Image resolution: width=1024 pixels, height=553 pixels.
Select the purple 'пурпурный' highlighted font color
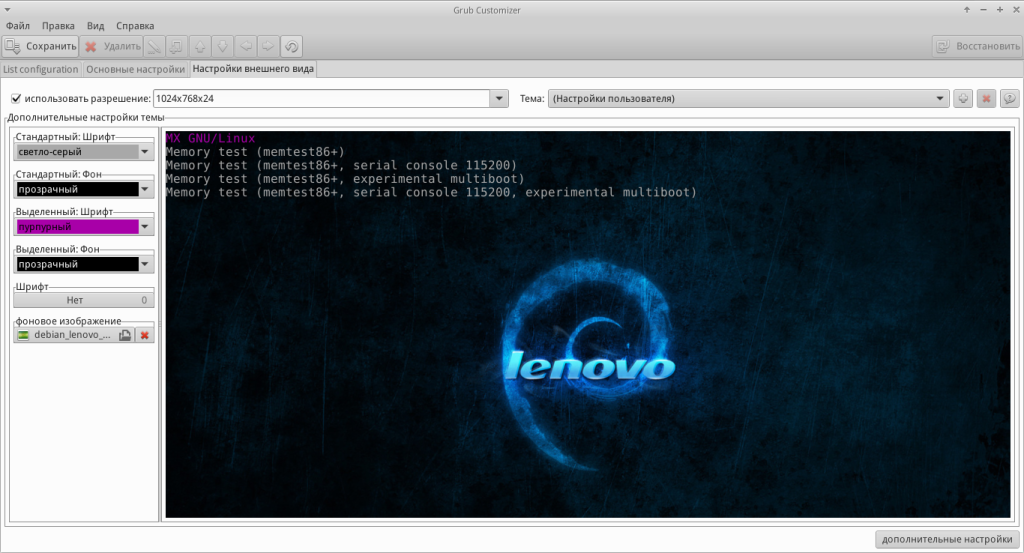pyautogui.click(x=77, y=227)
